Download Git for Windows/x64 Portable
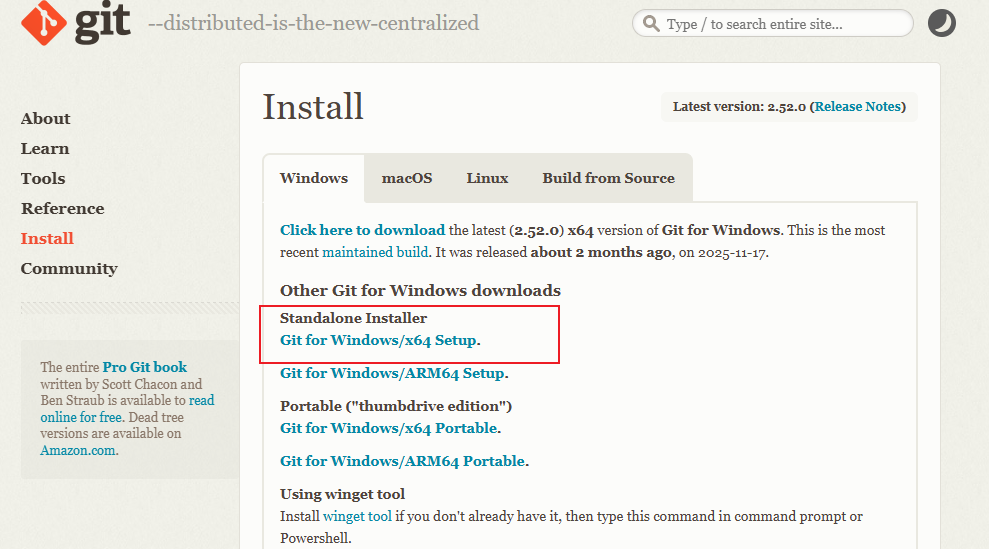The image size is (989, 549). coord(389,428)
